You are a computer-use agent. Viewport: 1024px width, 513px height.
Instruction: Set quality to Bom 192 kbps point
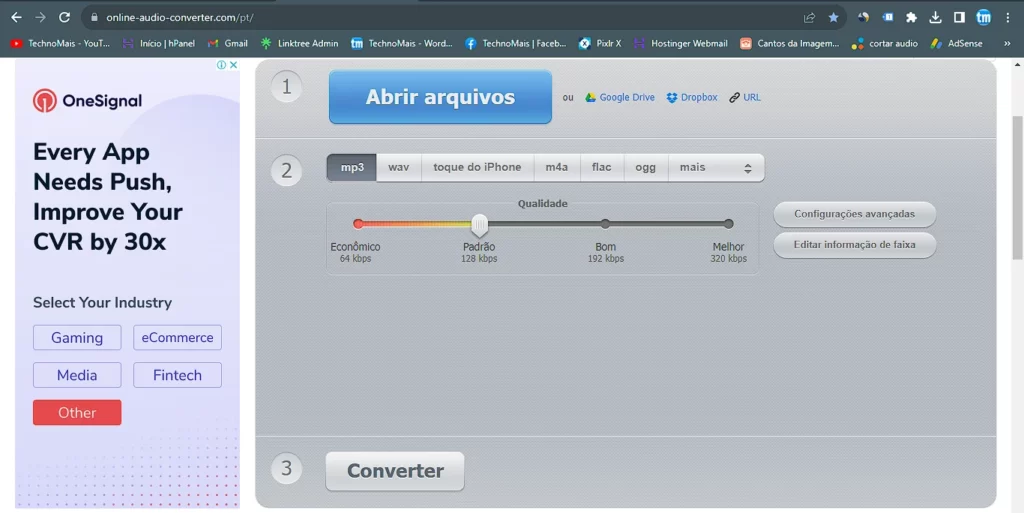[605, 224]
